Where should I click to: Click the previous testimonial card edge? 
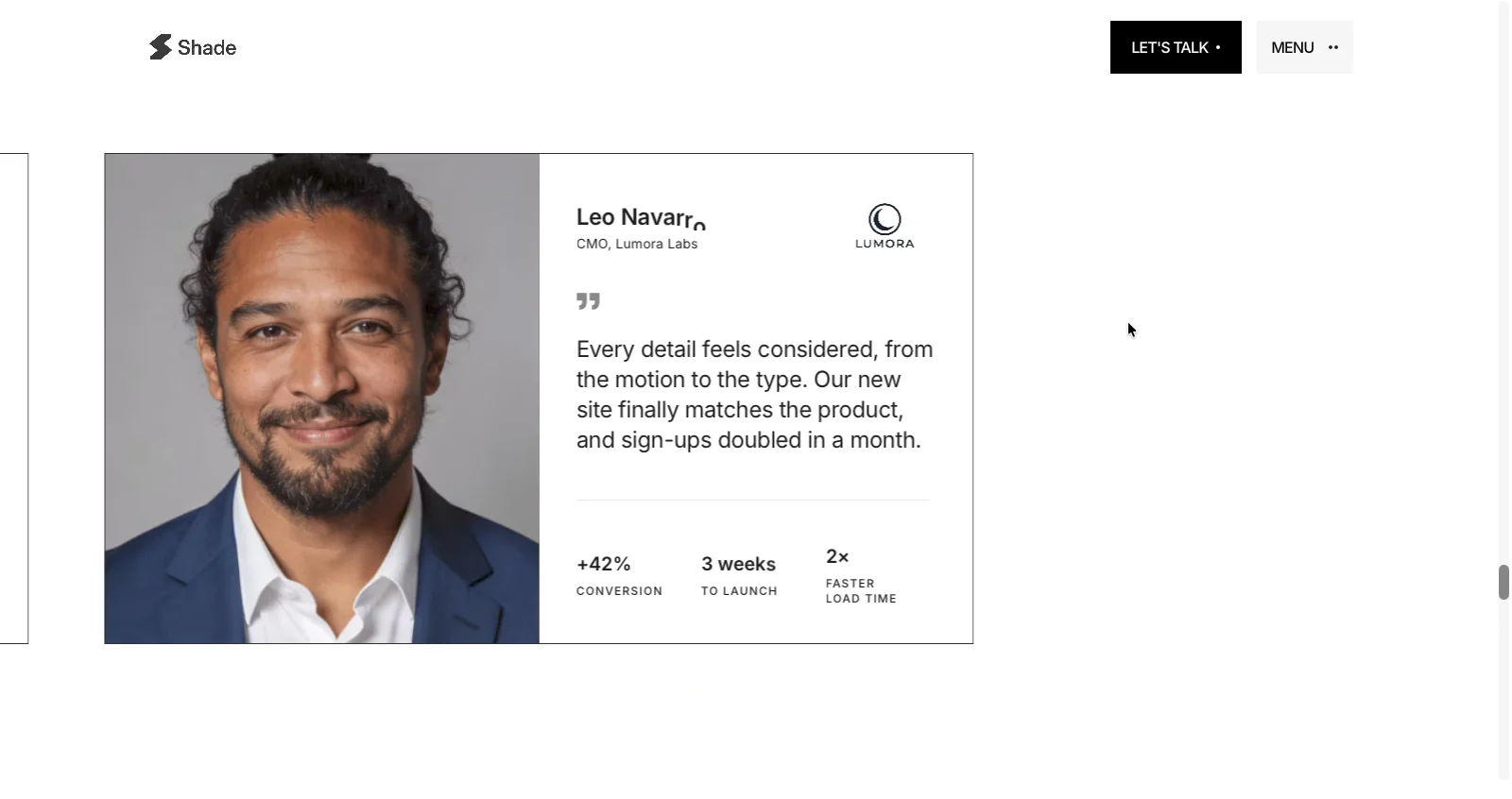14,399
